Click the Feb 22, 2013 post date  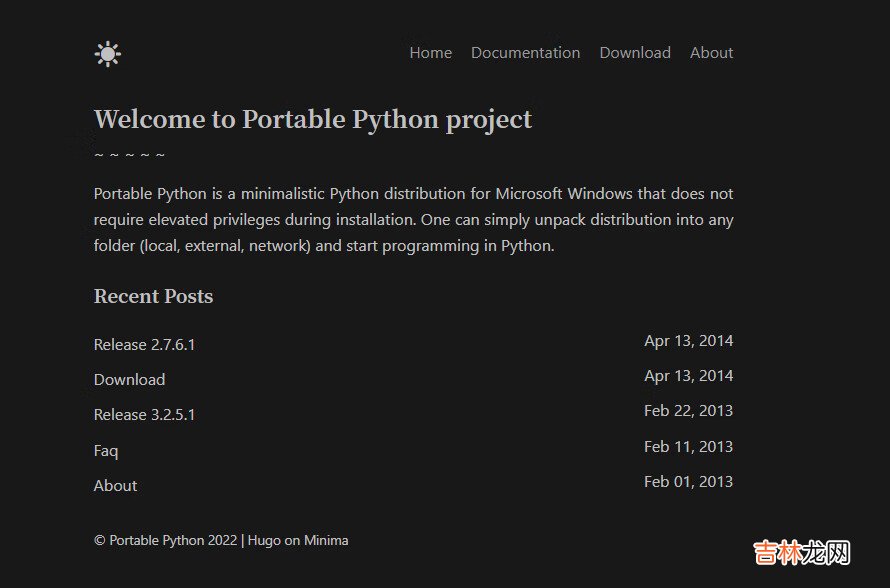click(x=688, y=411)
